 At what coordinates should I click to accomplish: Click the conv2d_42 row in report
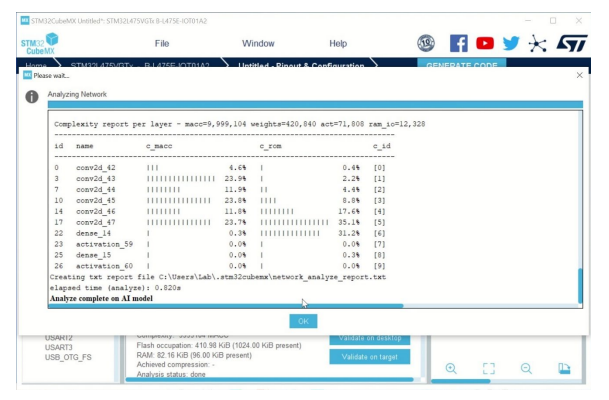[220, 168]
